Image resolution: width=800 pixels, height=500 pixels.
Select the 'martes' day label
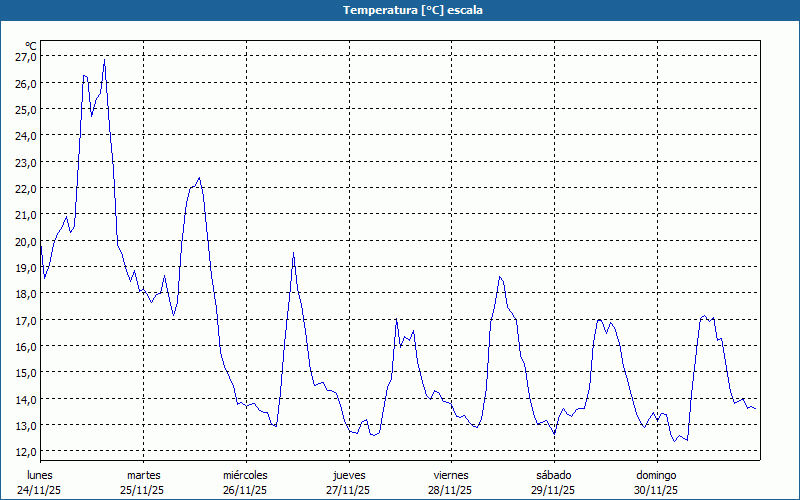(x=143, y=475)
